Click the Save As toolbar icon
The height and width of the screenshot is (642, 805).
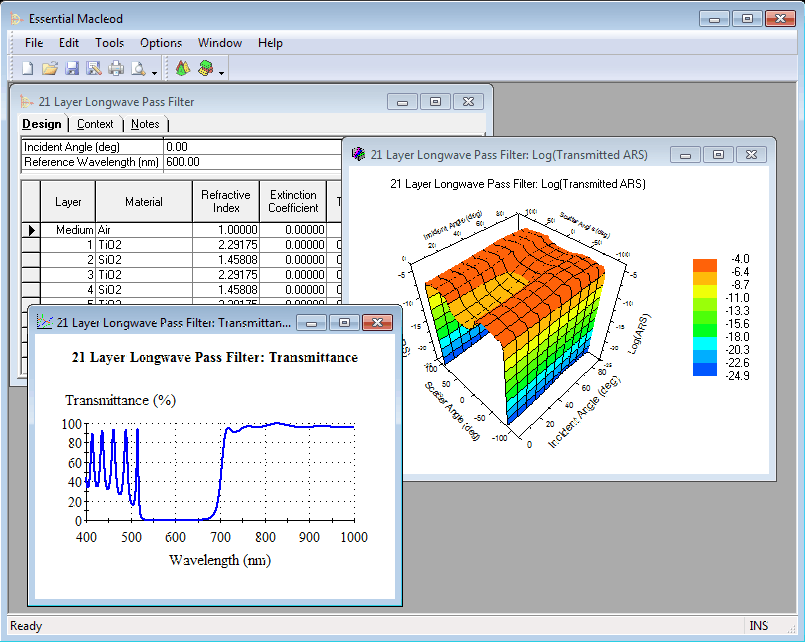94,69
